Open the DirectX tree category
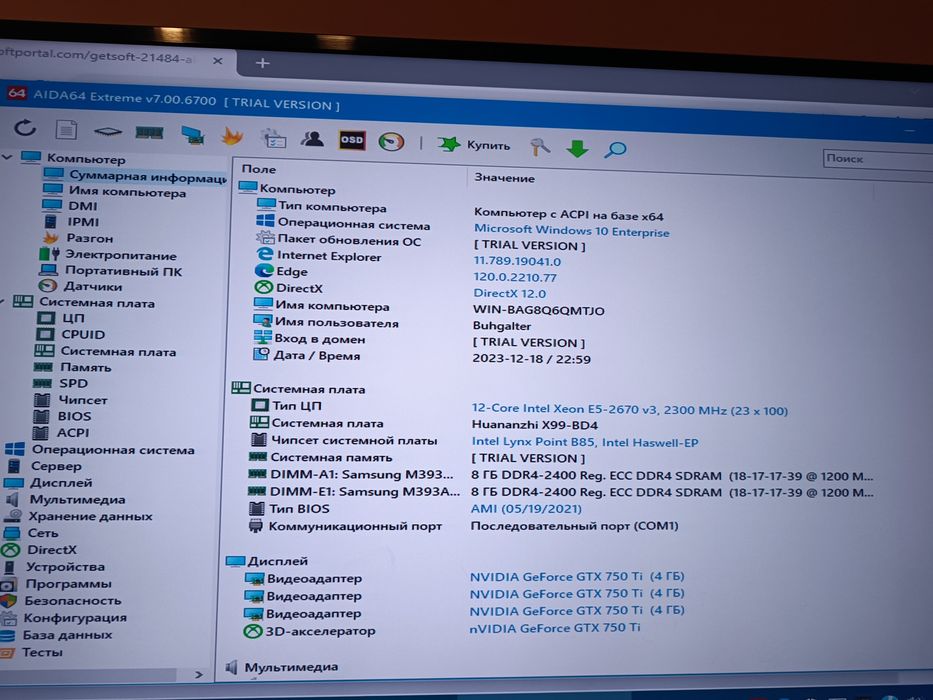This screenshot has height=700, width=933. (x=39, y=550)
